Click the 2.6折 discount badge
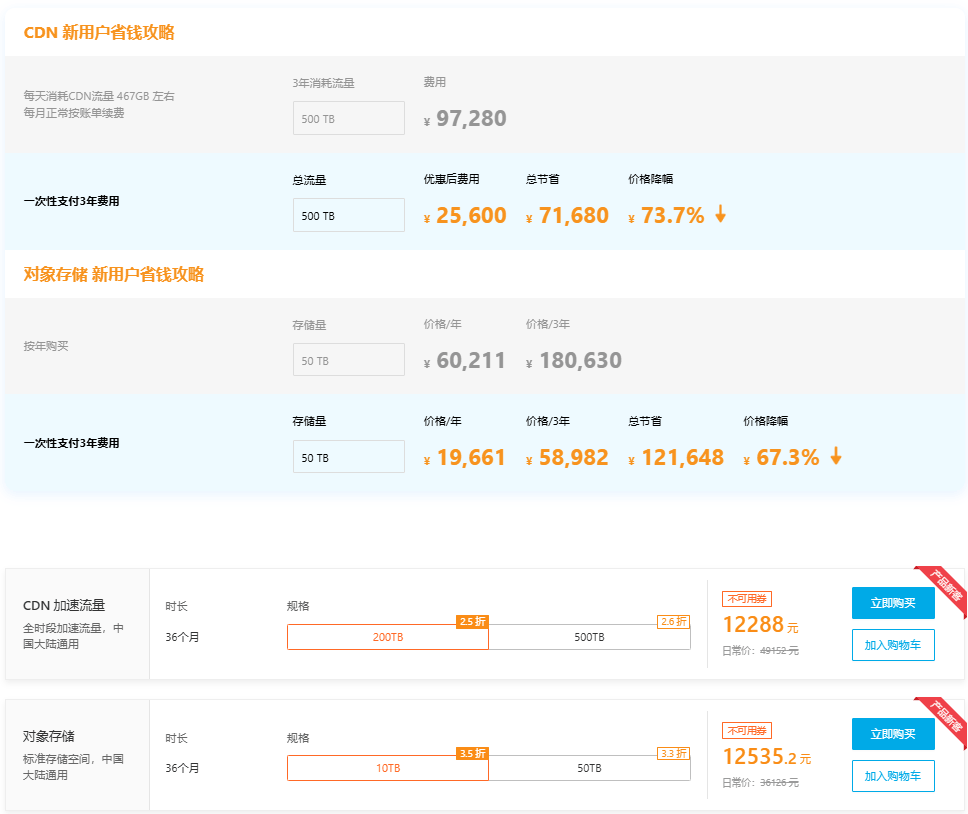Screen dimensions: 968x814 click(x=673, y=621)
